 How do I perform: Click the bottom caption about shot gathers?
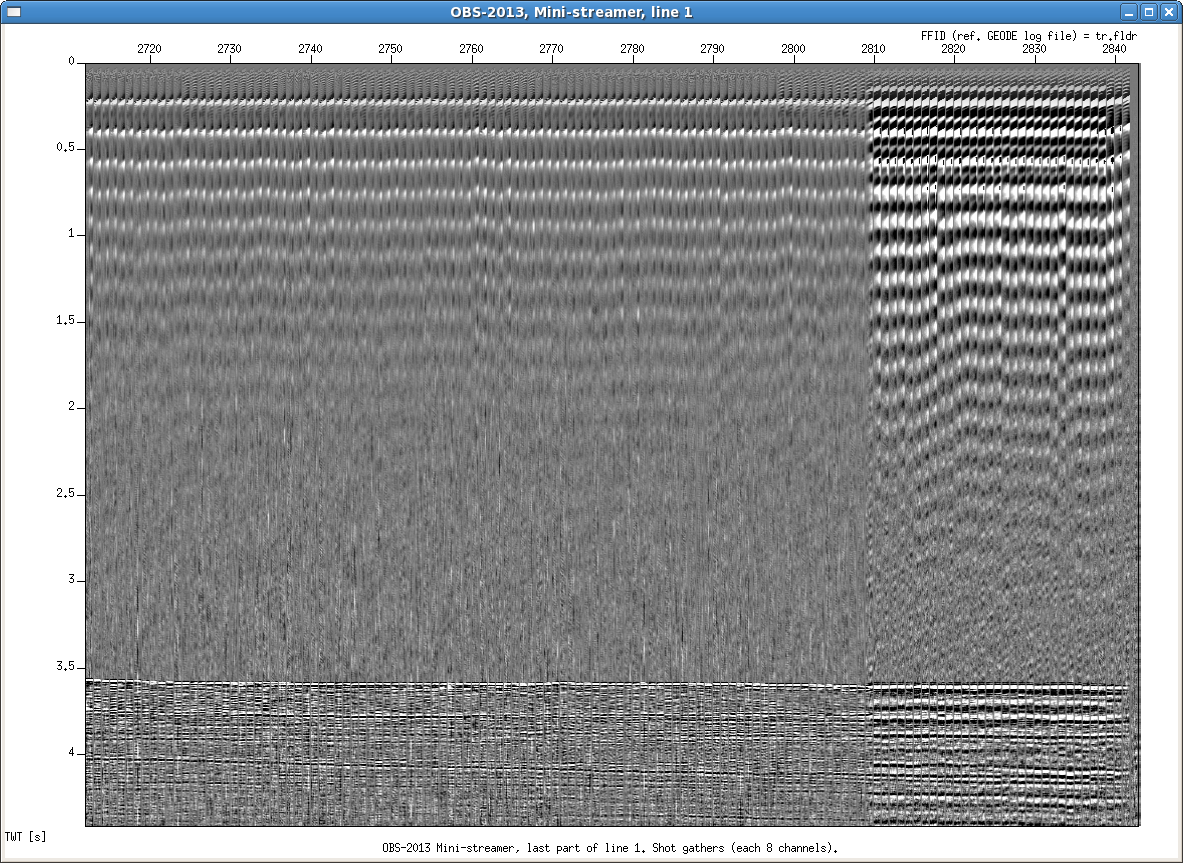pos(609,847)
